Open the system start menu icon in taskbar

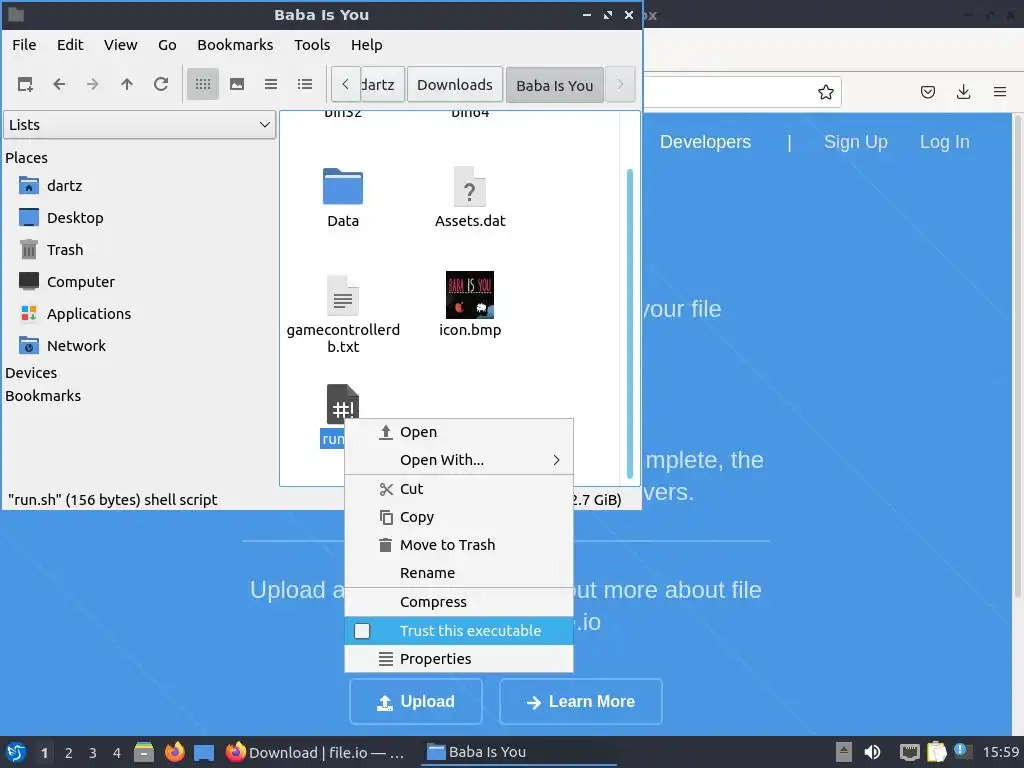pos(16,752)
